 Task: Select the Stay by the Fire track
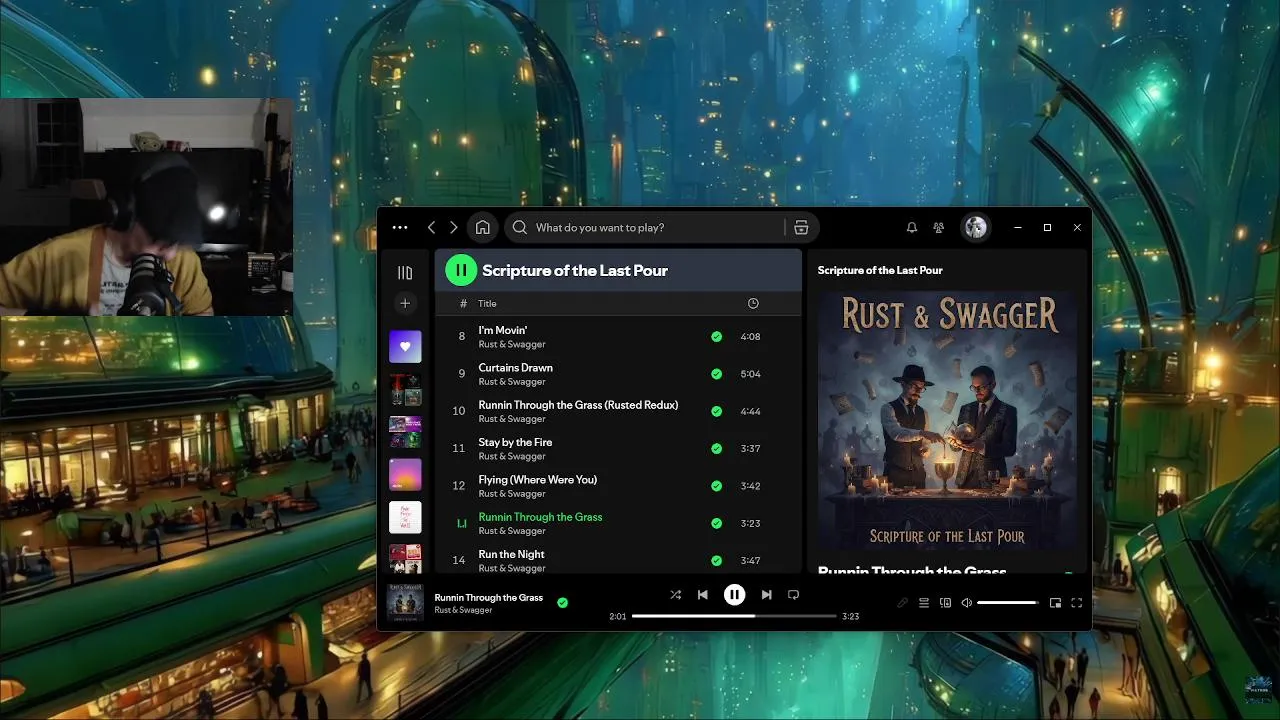pyautogui.click(x=618, y=448)
